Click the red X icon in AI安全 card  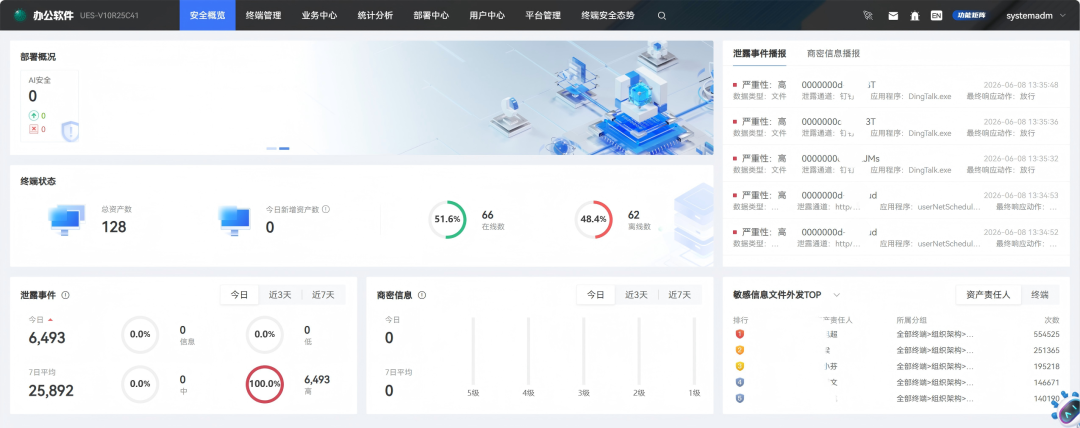tap(33, 129)
